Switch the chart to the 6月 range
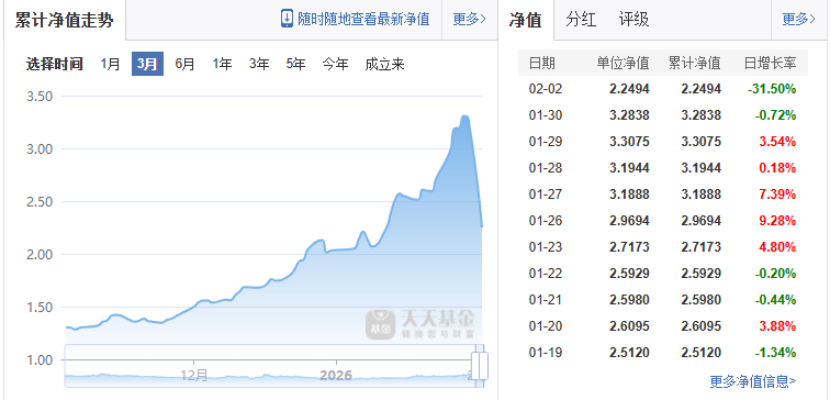This screenshot has width=831, height=400. click(x=184, y=64)
